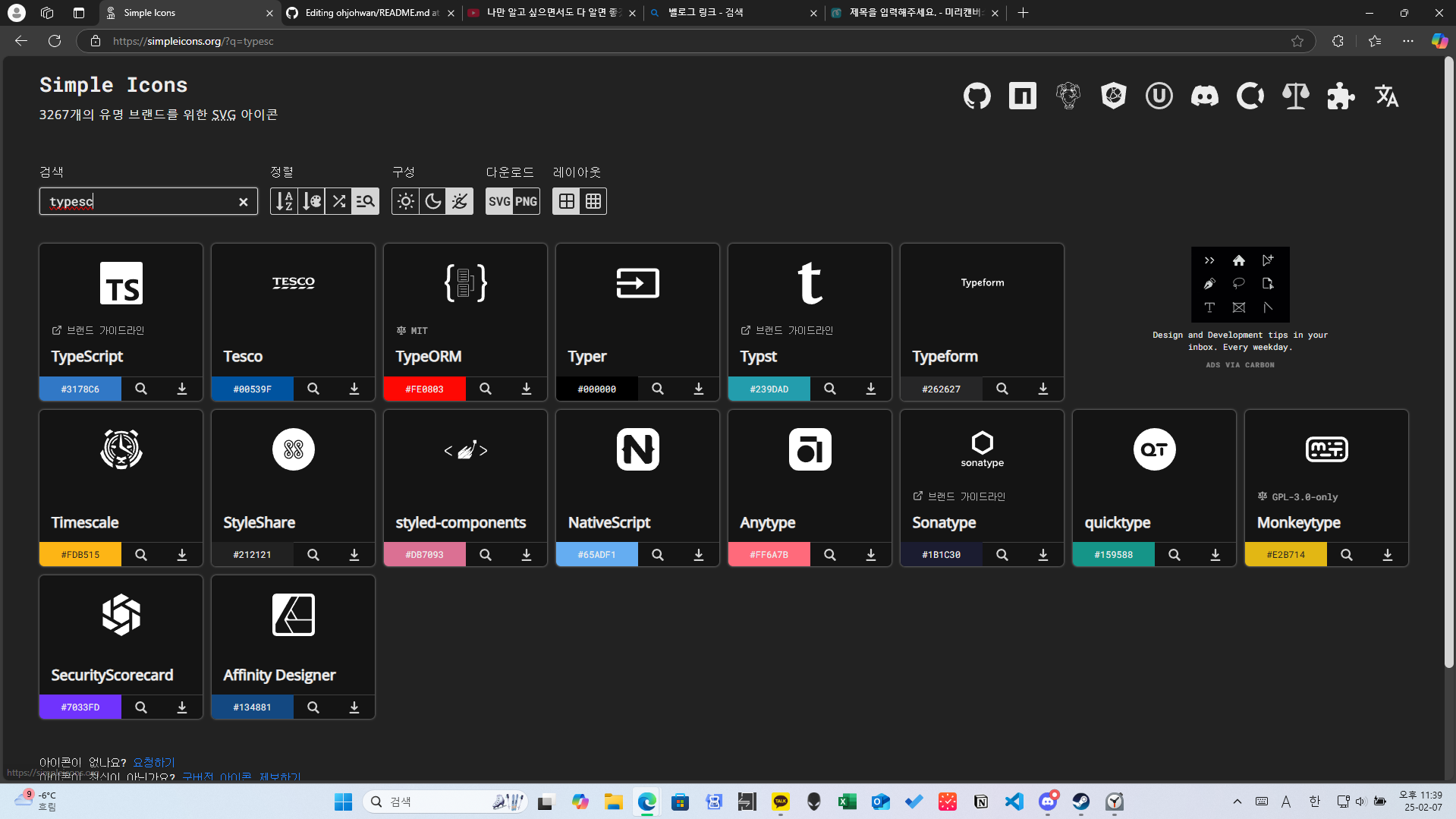Viewport: 1456px width, 819px height.
Task: Download the Monkeytype icon
Action: [1388, 555]
